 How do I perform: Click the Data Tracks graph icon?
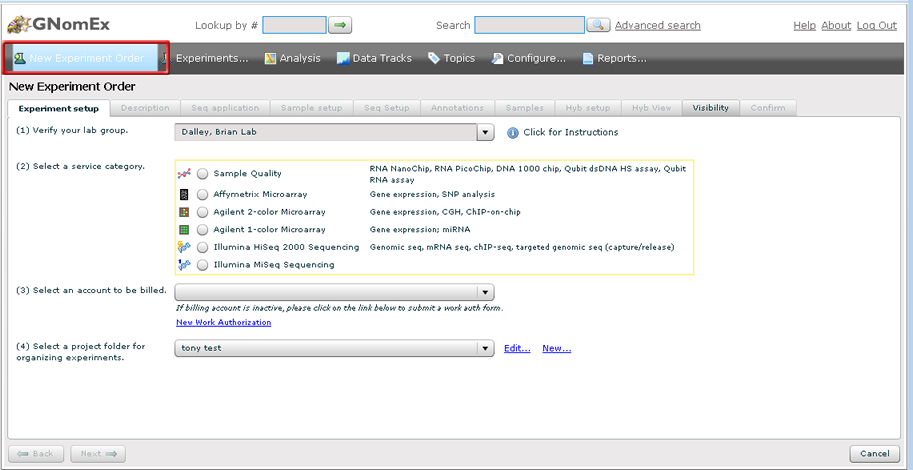[343, 58]
